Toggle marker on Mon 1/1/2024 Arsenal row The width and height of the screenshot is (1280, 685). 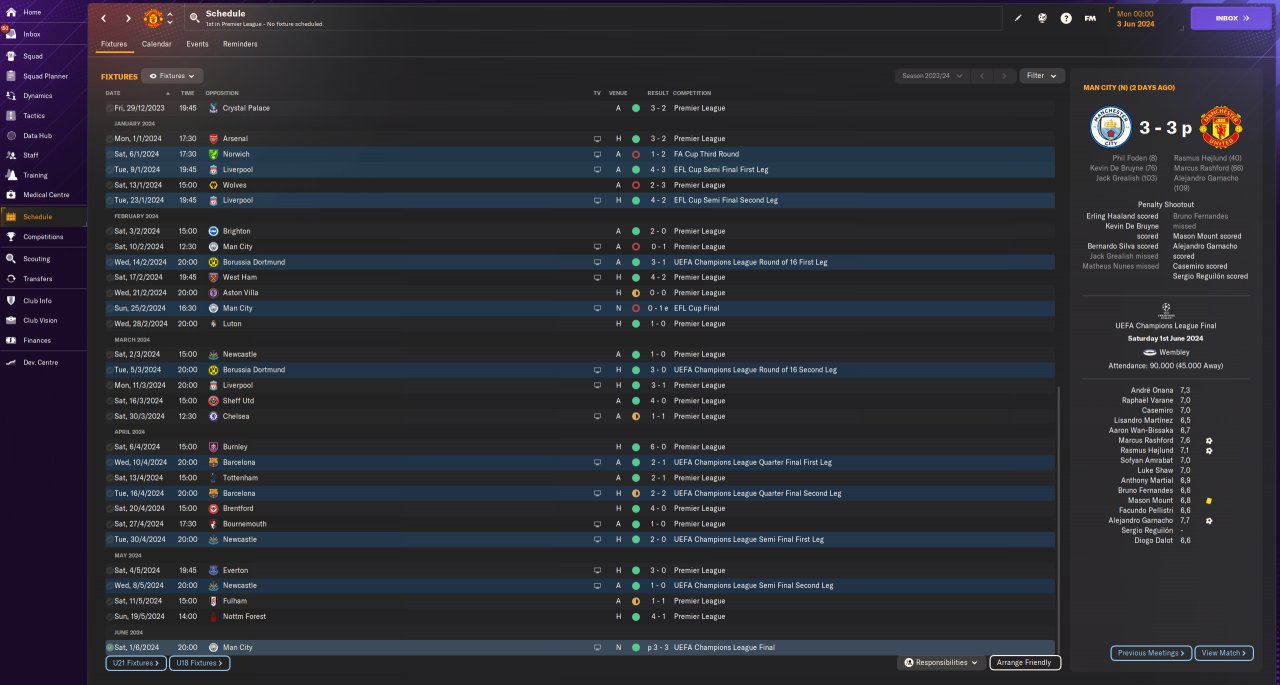109,139
